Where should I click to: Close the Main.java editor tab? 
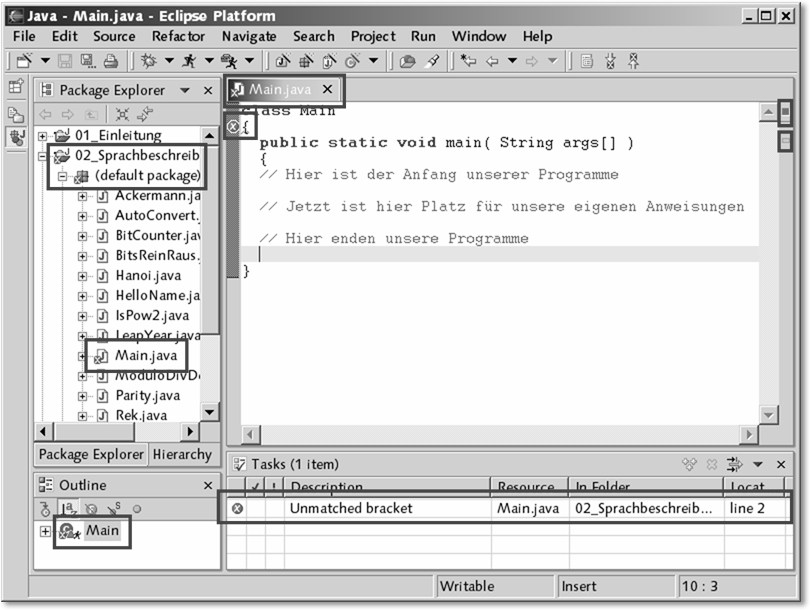tap(327, 89)
